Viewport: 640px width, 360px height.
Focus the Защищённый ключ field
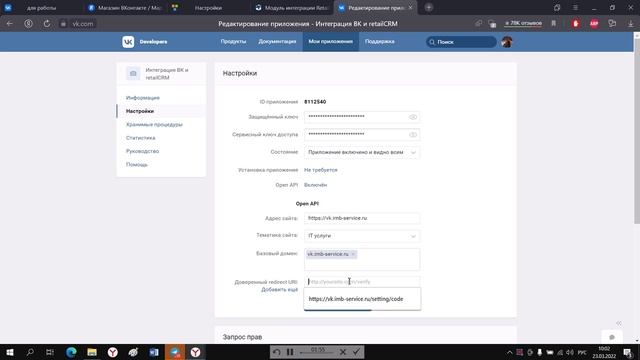[362, 117]
